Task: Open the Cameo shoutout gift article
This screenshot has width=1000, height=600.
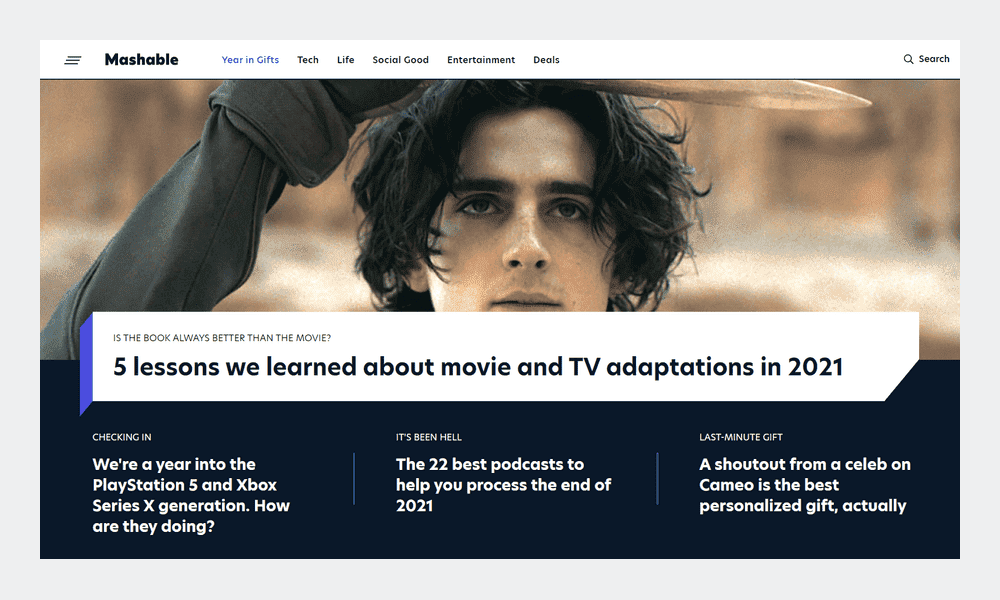Action: click(x=805, y=485)
